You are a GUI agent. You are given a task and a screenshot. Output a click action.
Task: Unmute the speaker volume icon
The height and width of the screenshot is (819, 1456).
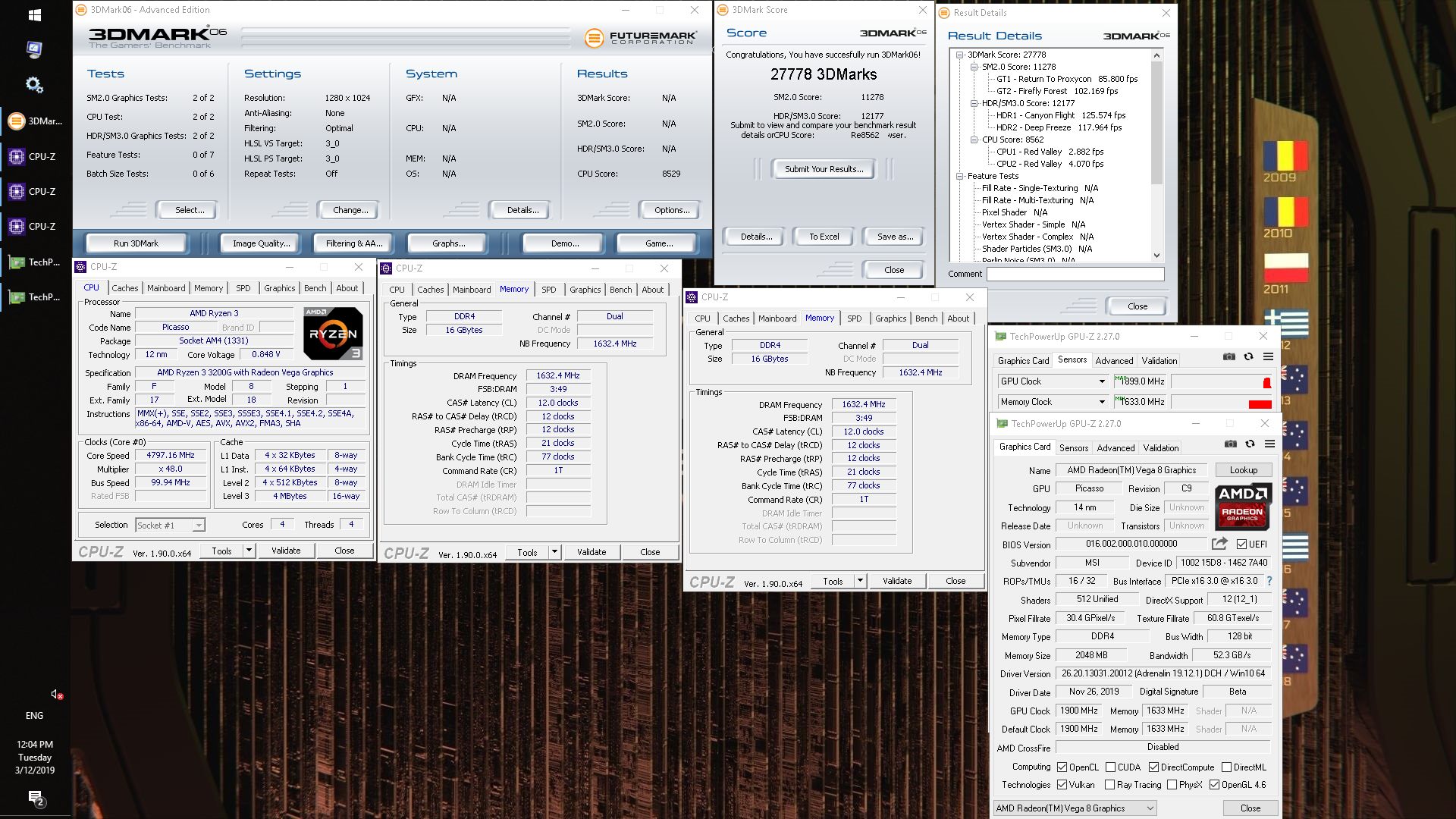(57, 694)
